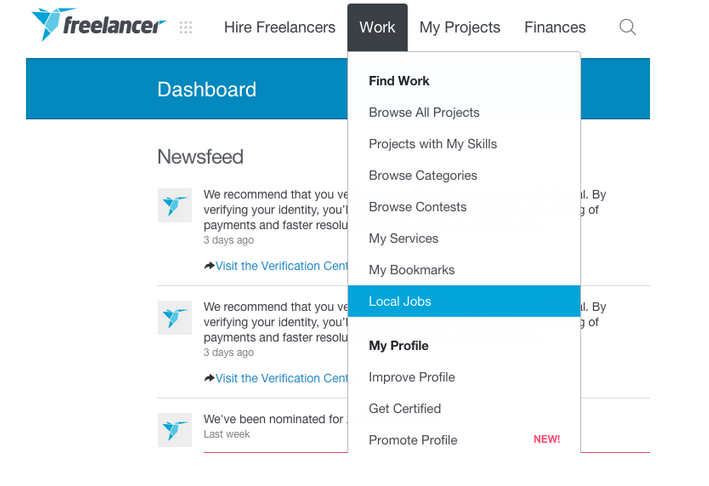Open Browse Contests

coord(417,207)
